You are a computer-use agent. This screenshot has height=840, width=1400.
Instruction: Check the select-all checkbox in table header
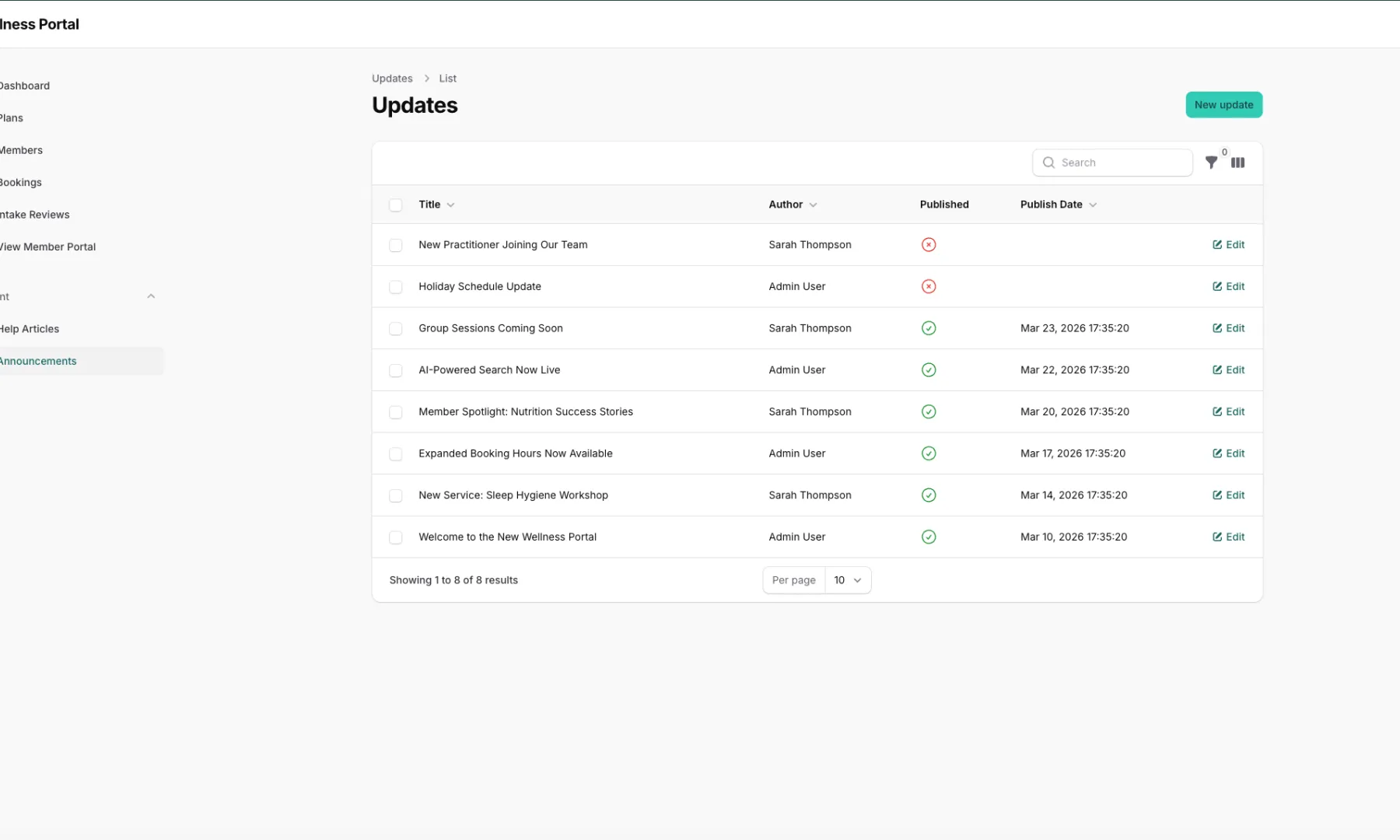click(x=396, y=205)
